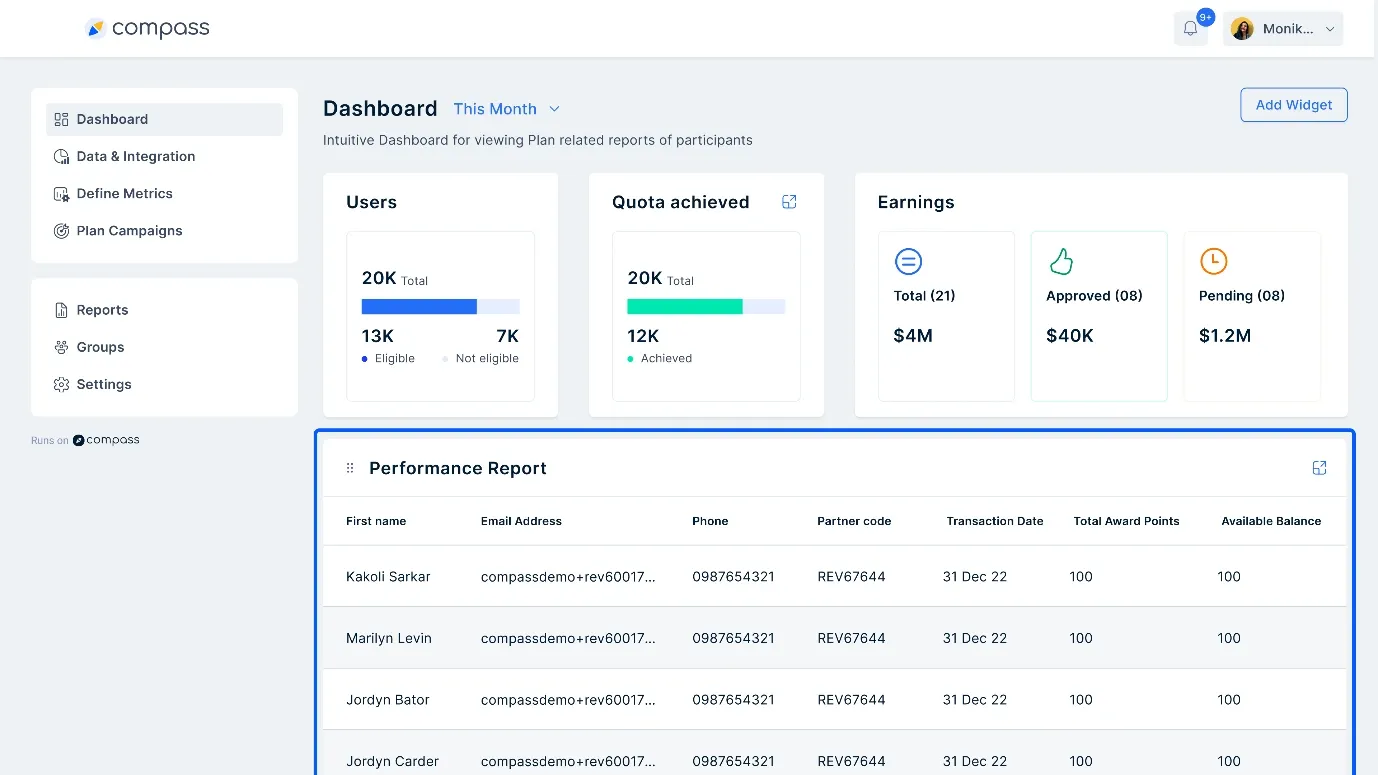The width and height of the screenshot is (1378, 775).
Task: Open the Settings sidebar item
Action: pyautogui.click(x=103, y=384)
